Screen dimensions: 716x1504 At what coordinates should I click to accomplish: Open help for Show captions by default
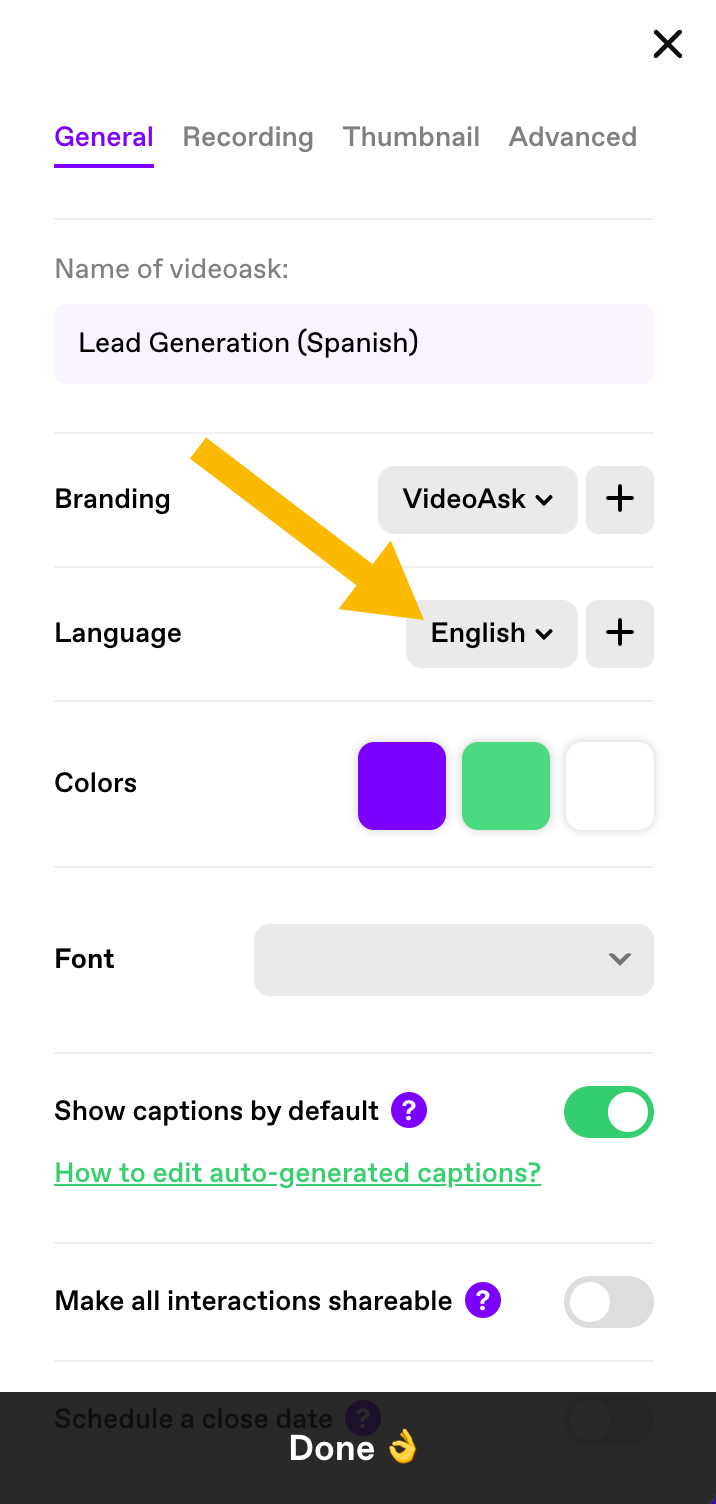pos(409,1110)
